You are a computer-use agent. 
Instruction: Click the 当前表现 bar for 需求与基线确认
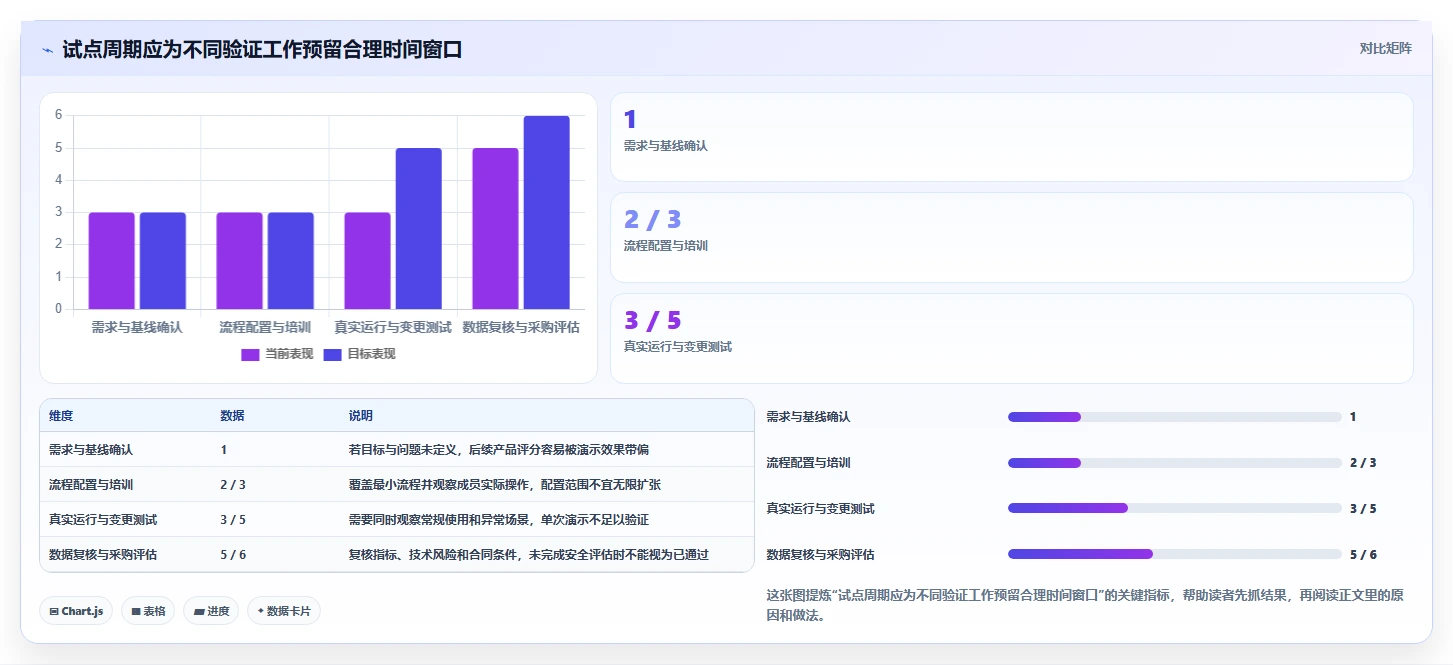[x=112, y=261]
